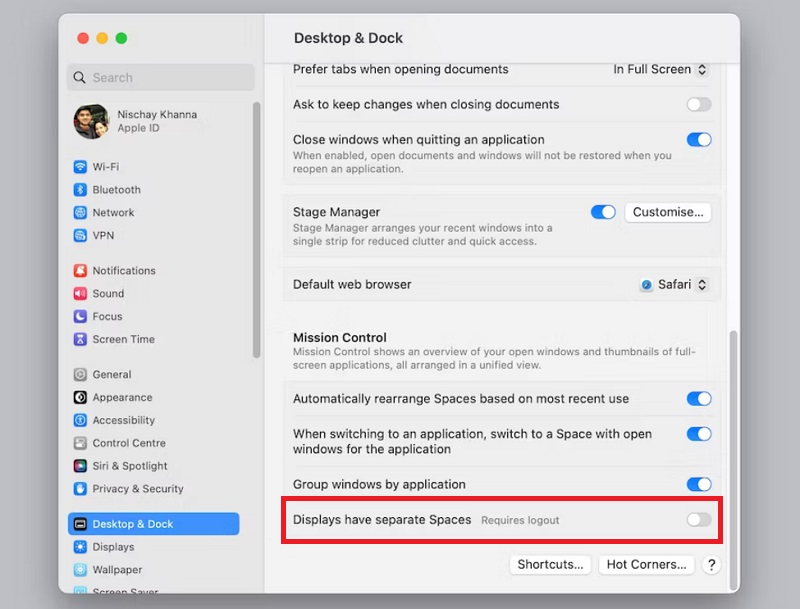Click the Sound speaker icon
The image size is (800, 609).
(x=80, y=294)
